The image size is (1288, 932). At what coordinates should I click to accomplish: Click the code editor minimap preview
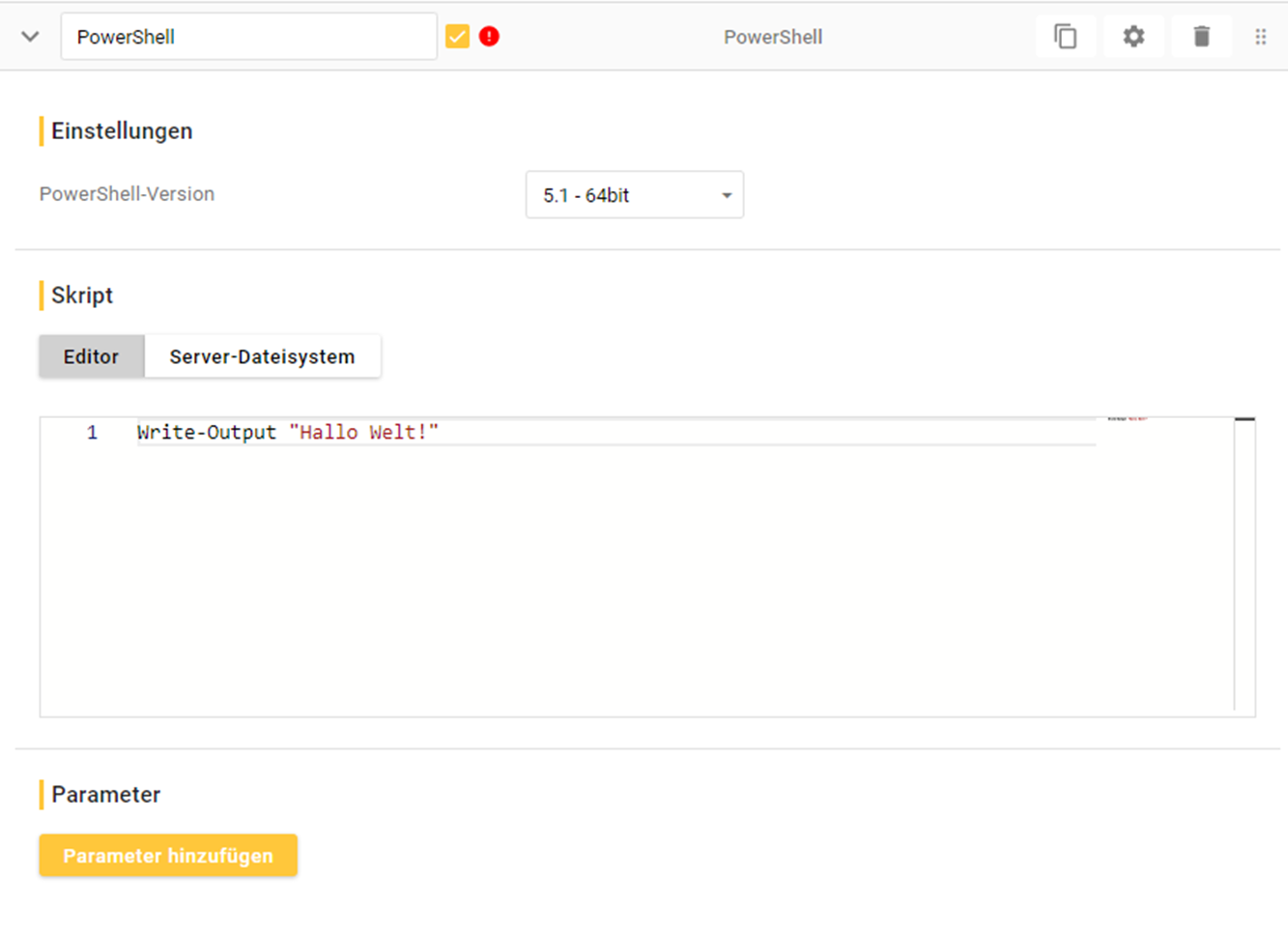(x=1127, y=419)
